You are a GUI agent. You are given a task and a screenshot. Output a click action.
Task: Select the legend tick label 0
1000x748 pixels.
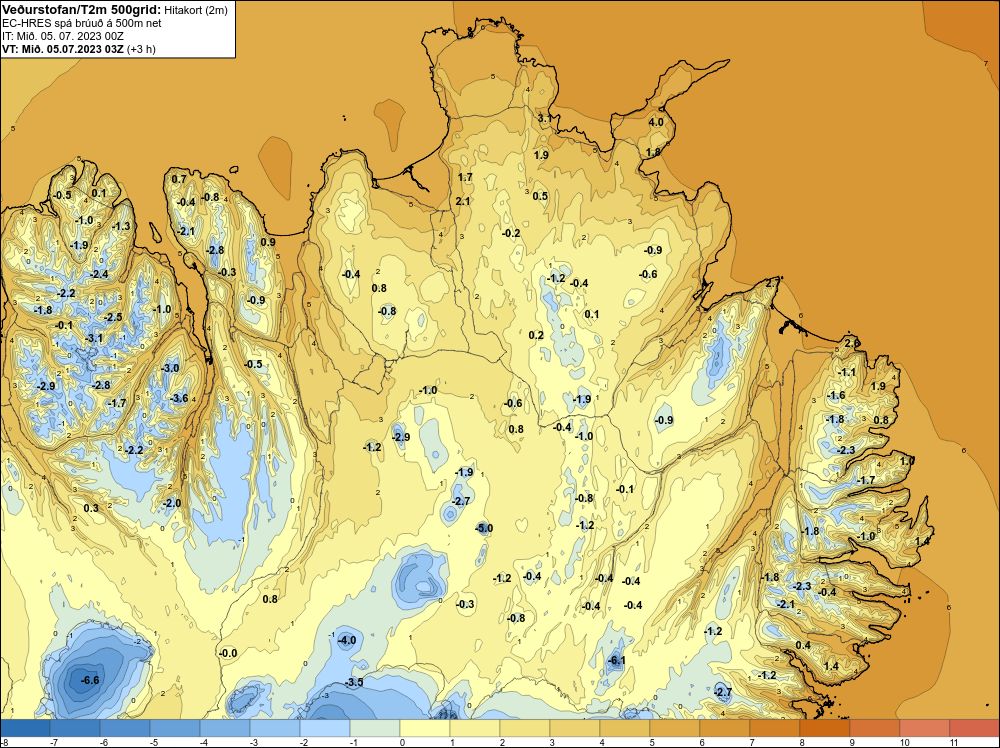point(402,742)
